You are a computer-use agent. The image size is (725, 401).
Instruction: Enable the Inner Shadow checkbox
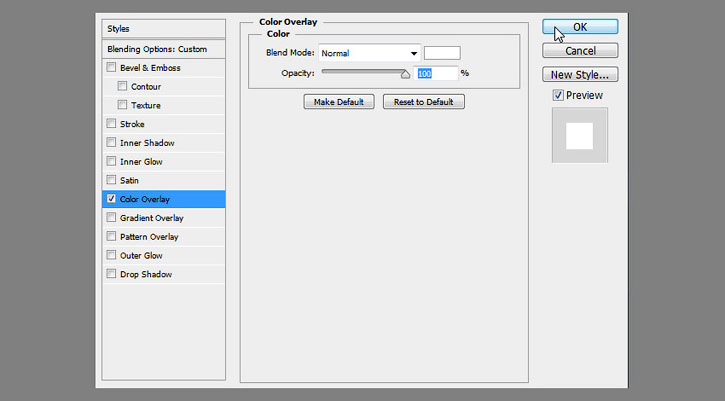click(111, 142)
